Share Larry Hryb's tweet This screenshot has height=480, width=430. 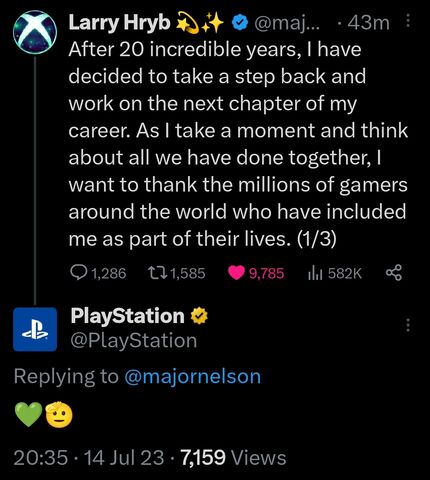click(x=394, y=273)
